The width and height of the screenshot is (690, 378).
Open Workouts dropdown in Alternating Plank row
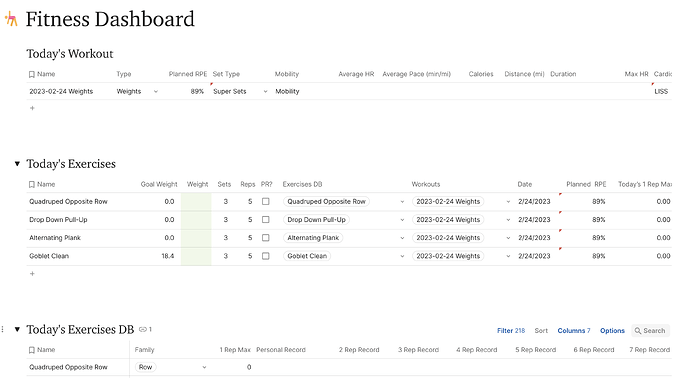click(x=508, y=238)
